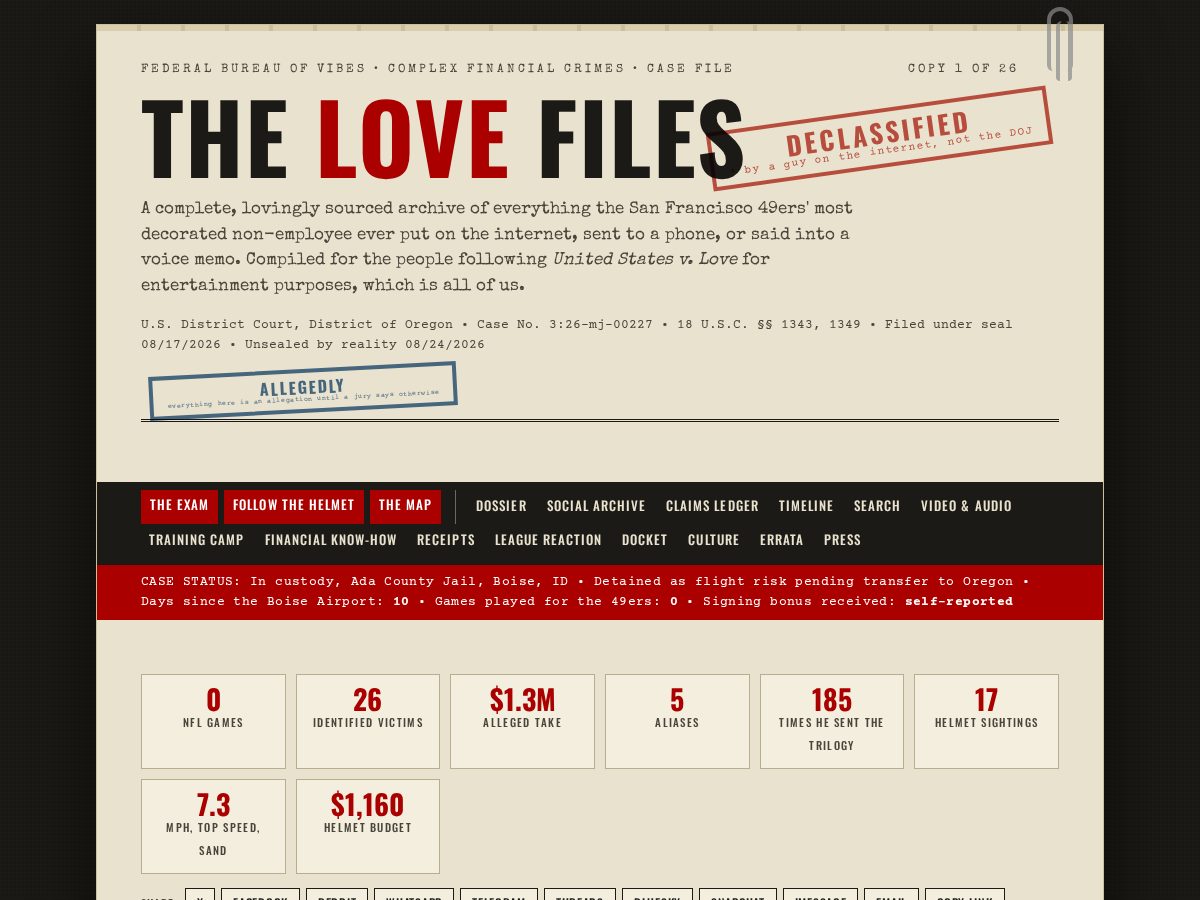The height and width of the screenshot is (900, 1200).
Task: Click 'Unsealed by reality 08/24/2026' text
Action: click(365, 344)
